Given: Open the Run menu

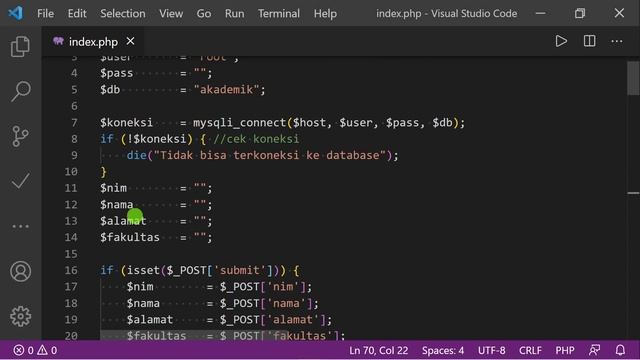Looking at the screenshot, I should pyautogui.click(x=234, y=13).
